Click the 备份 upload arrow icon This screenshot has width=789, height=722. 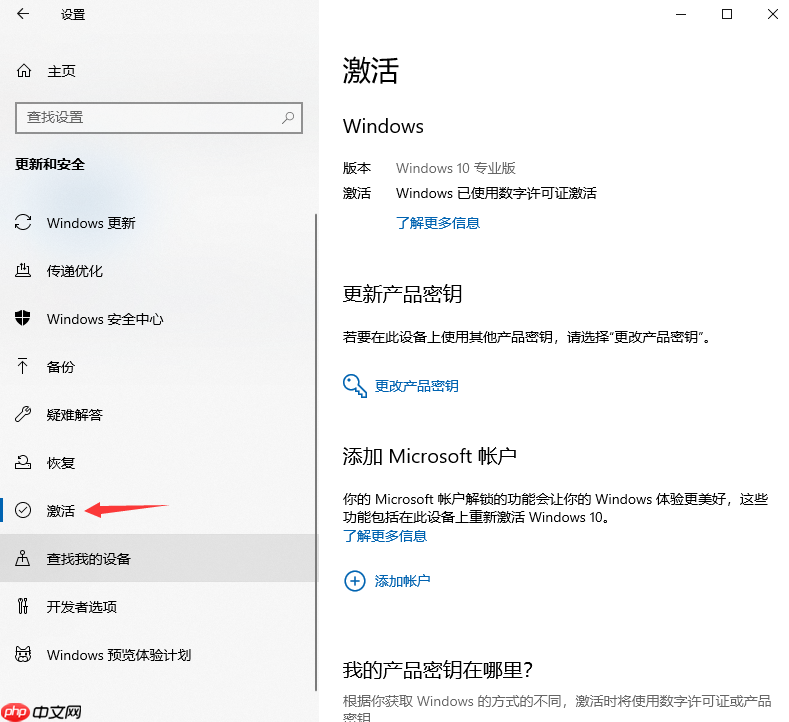coord(23,366)
